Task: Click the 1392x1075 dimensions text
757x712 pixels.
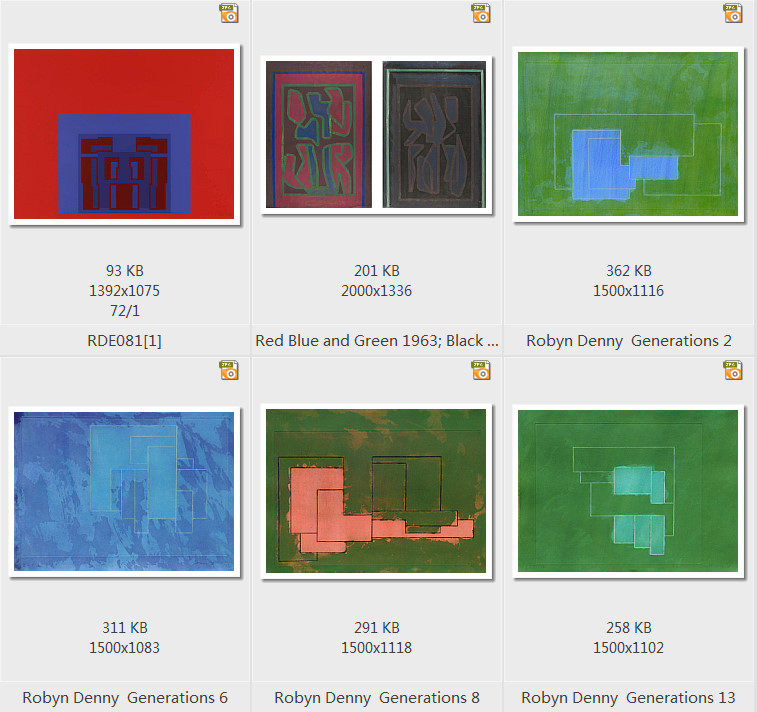Action: 125,291
